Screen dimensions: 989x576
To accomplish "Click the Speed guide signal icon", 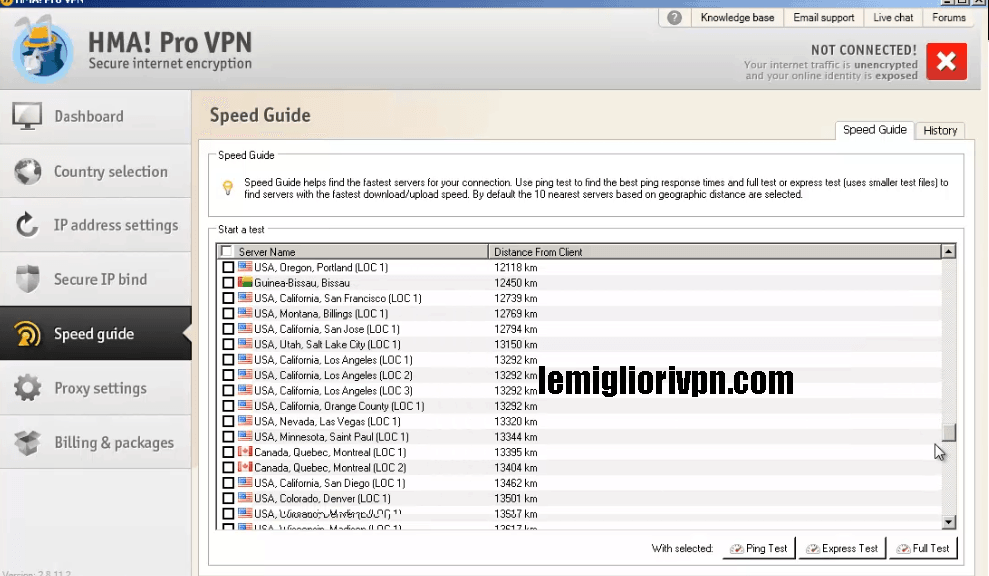I will click(27, 334).
